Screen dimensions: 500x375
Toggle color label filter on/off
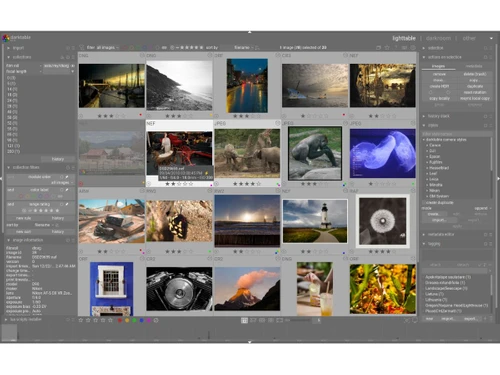pos(62,190)
